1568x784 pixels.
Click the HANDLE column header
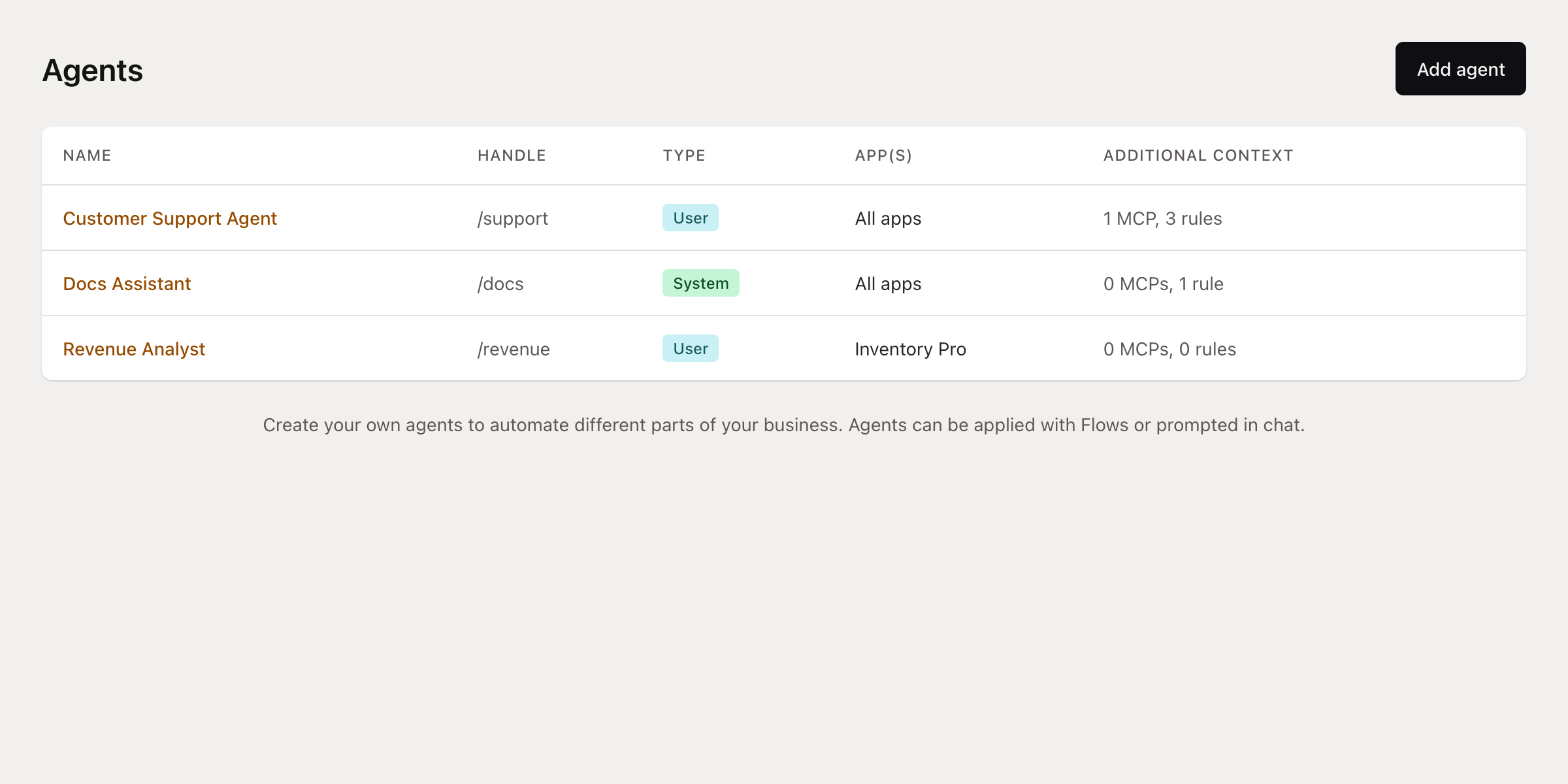coord(512,155)
